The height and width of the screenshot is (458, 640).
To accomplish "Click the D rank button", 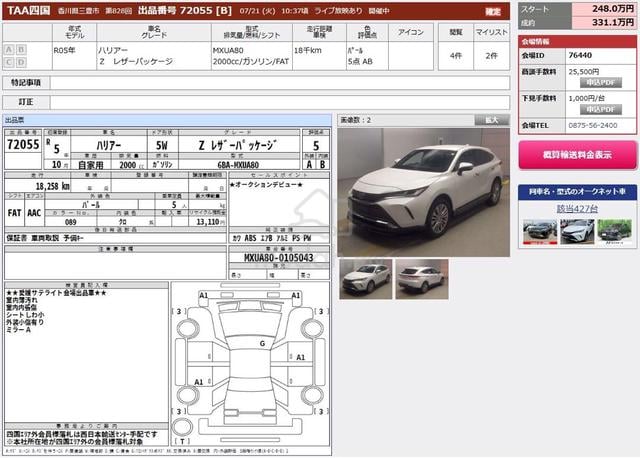I will click(21, 62).
